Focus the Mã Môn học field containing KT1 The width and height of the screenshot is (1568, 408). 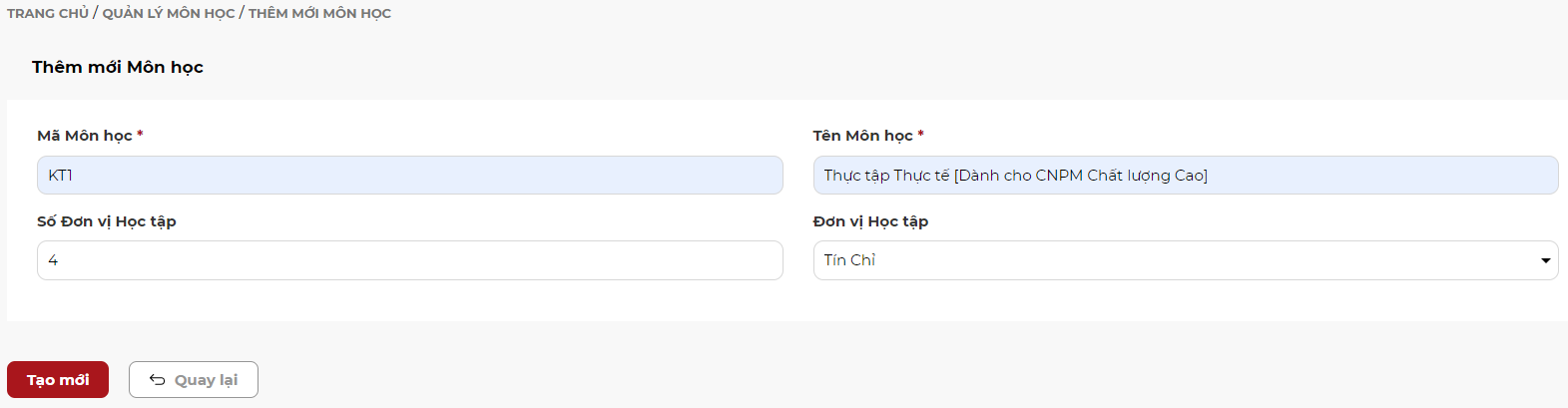pos(409,176)
